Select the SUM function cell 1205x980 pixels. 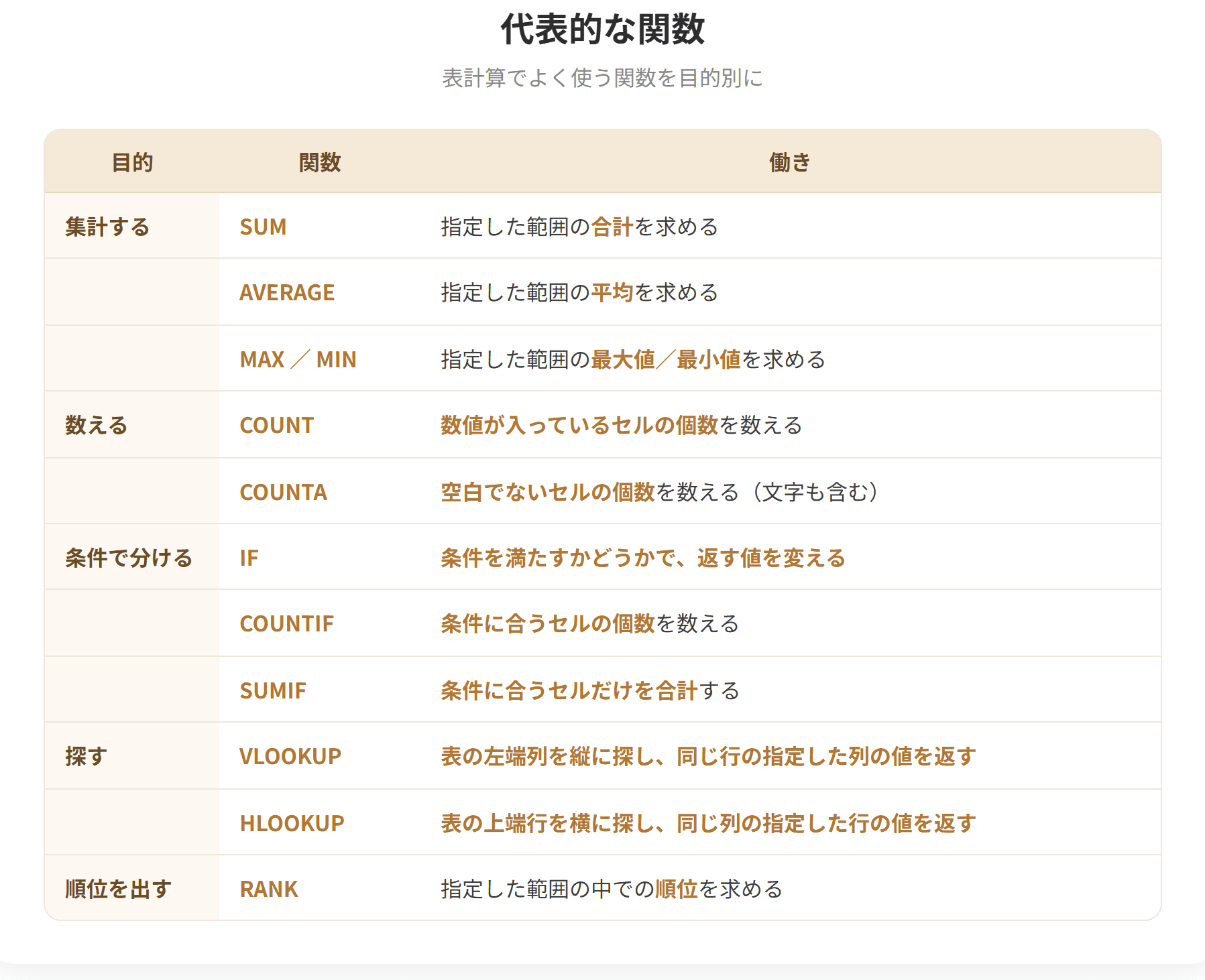(319, 227)
